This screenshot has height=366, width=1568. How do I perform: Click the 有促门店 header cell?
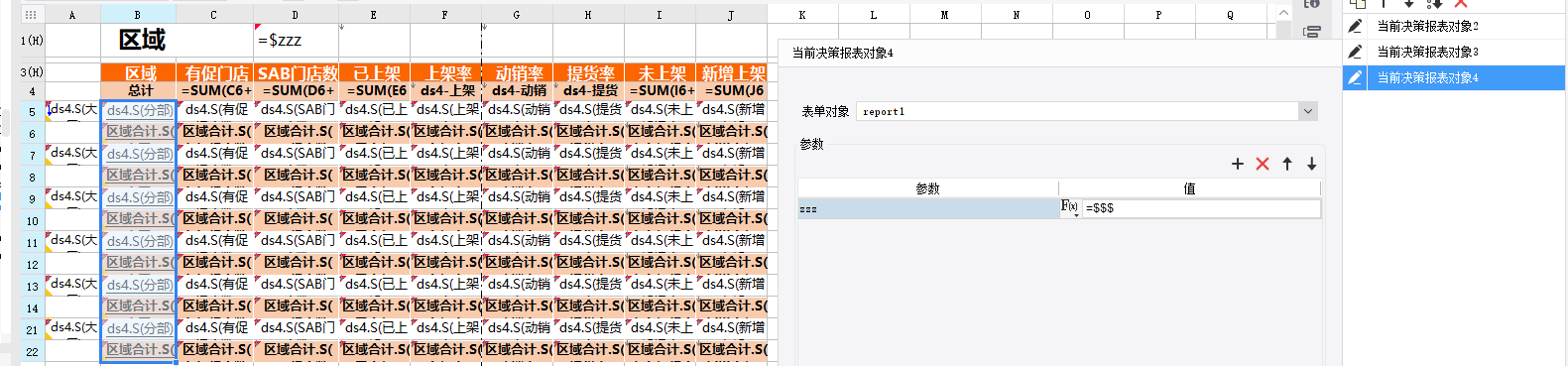coord(215,72)
